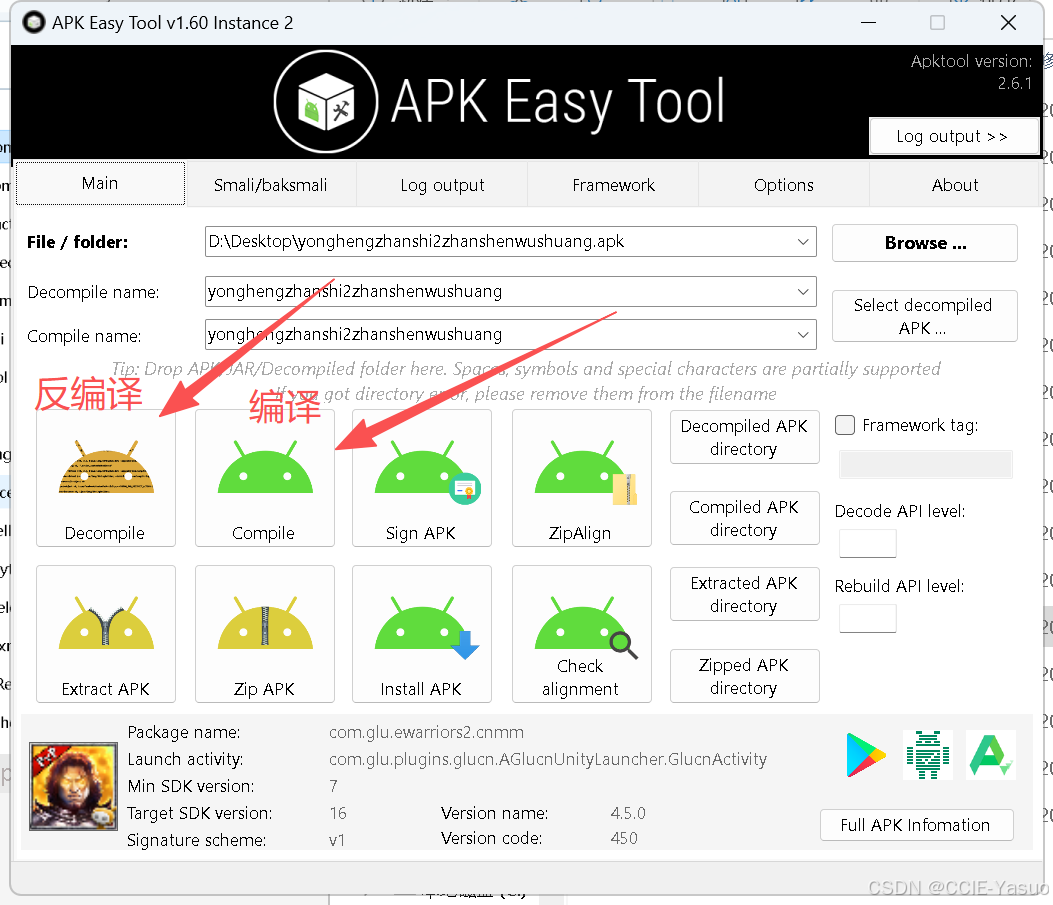
Task: Click the Version code value 450
Action: point(624,839)
